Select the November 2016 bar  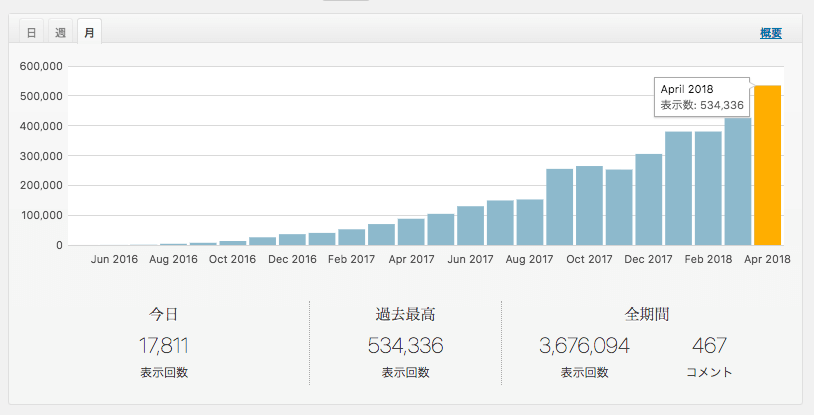(263, 241)
